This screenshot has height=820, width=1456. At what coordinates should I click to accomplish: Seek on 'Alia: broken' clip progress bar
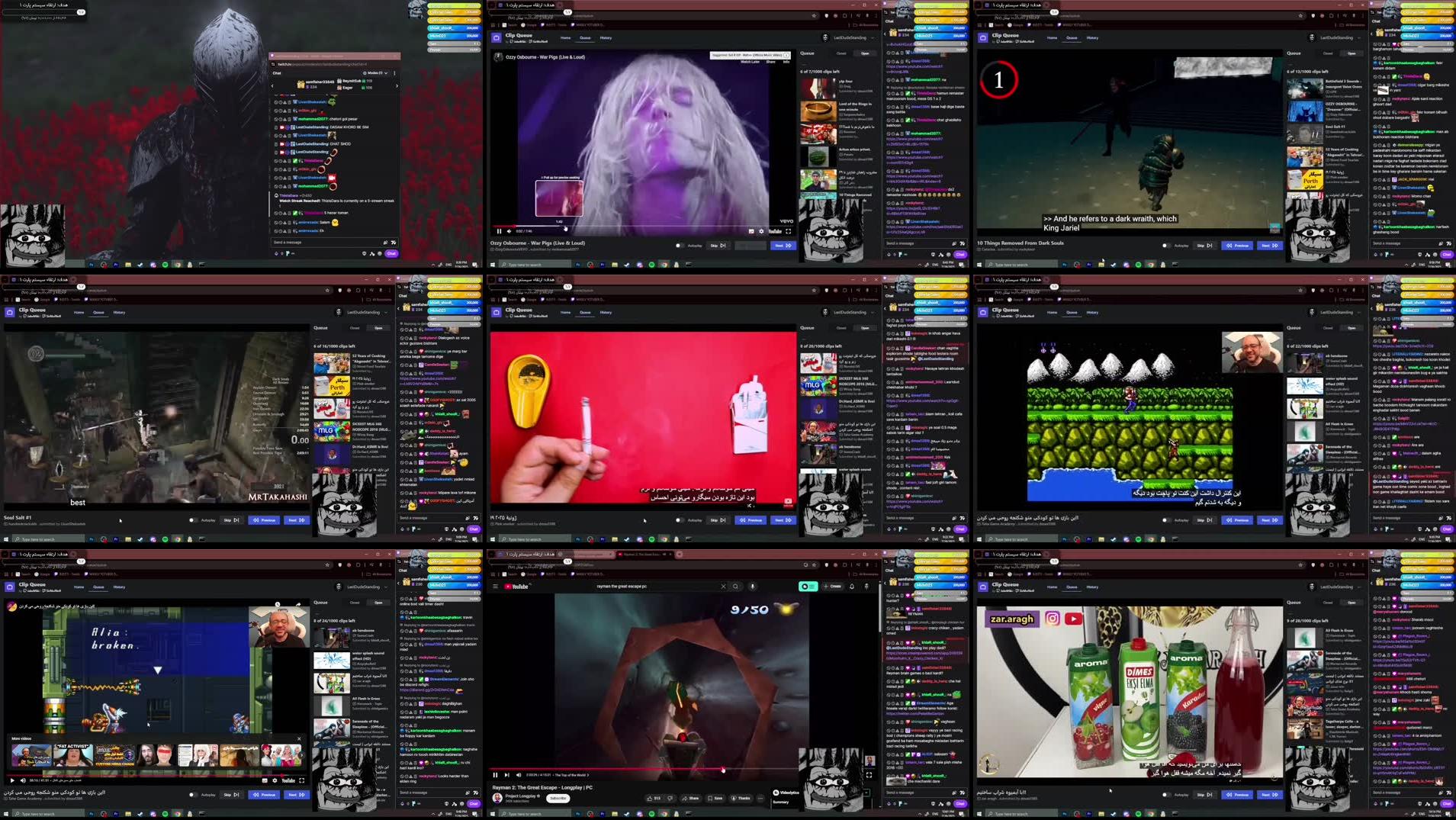156,775
